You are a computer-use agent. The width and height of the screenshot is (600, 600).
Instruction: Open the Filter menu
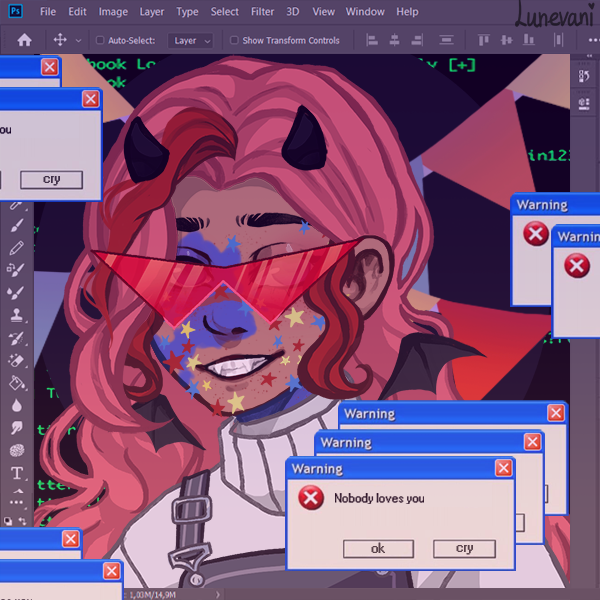point(262,12)
